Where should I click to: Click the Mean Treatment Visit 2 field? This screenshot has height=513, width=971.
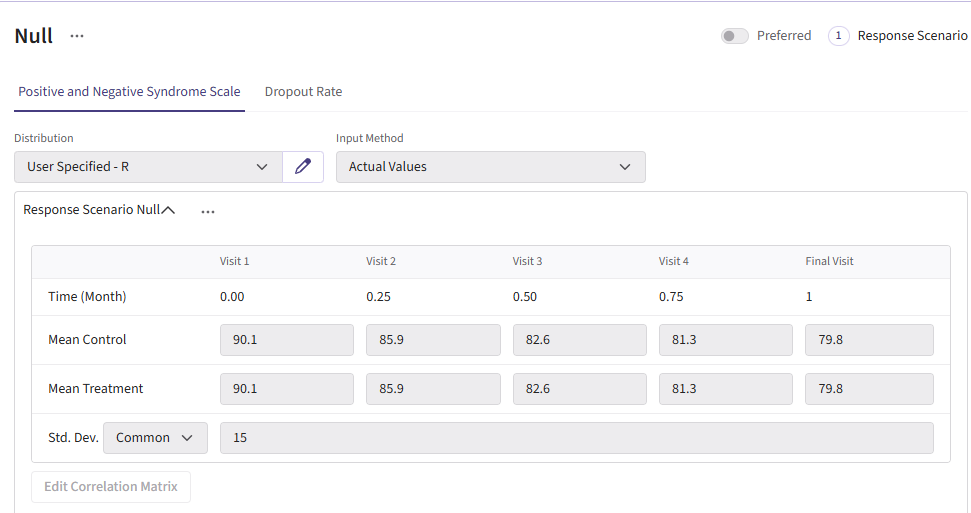pyautogui.click(x=433, y=389)
